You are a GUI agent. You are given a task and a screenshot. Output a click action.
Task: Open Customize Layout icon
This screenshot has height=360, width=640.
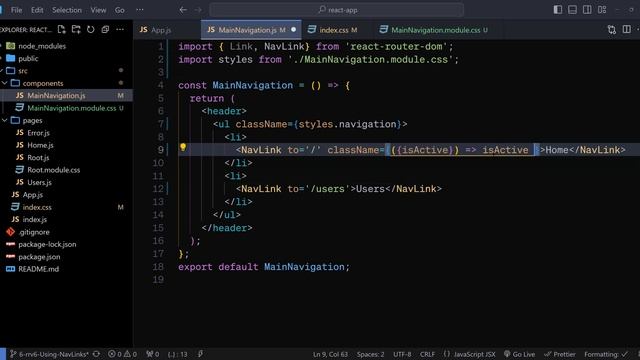602,9
